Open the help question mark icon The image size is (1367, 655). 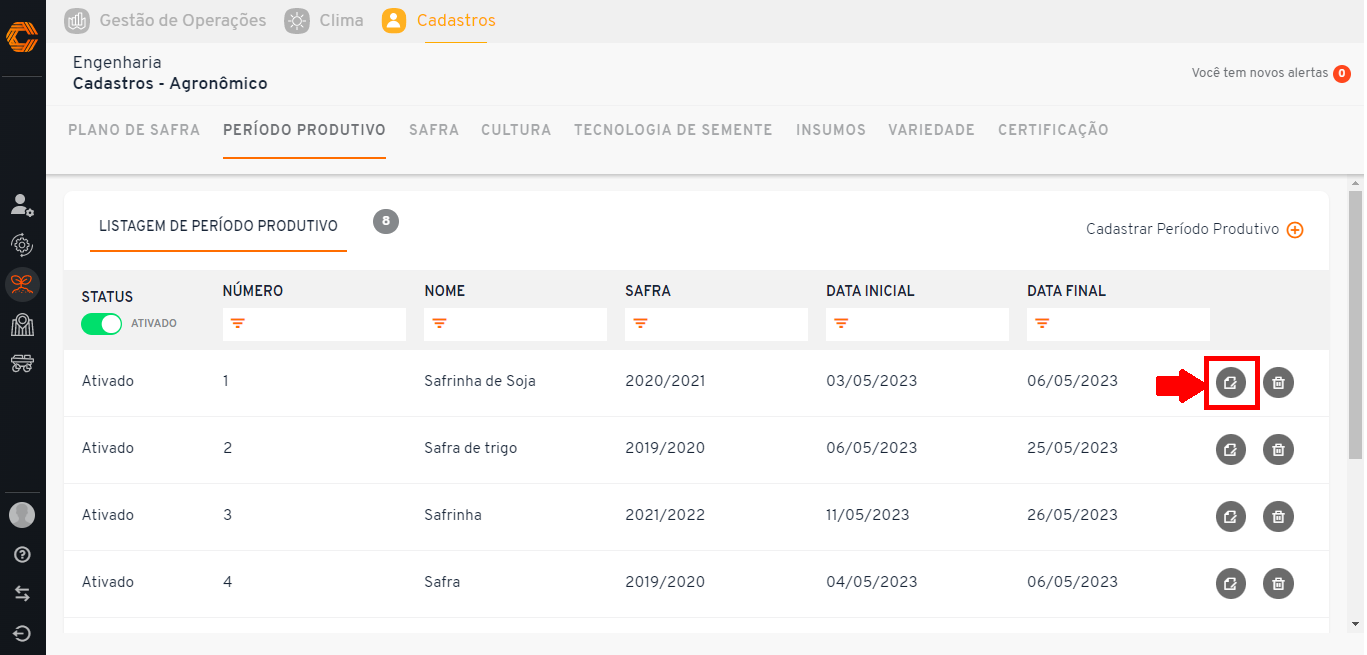point(22,554)
